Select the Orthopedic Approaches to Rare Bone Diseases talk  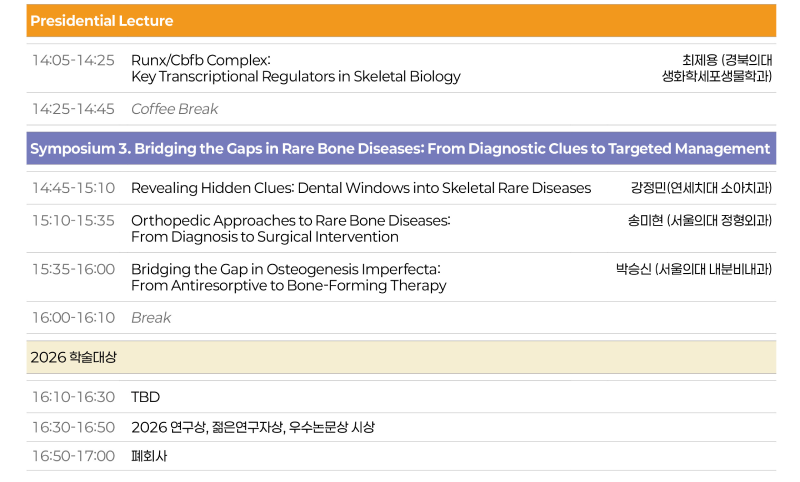291,229
